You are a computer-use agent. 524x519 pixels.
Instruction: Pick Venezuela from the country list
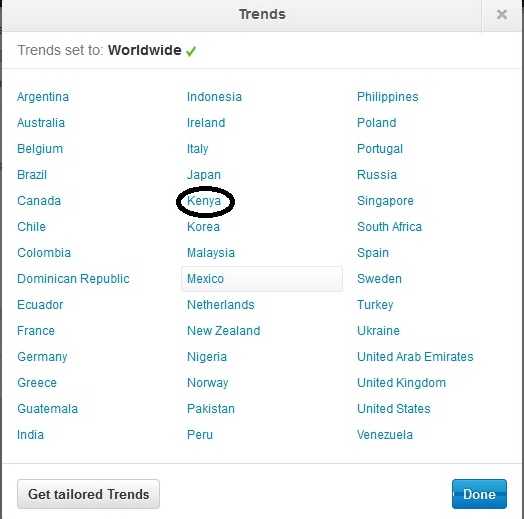click(x=385, y=435)
